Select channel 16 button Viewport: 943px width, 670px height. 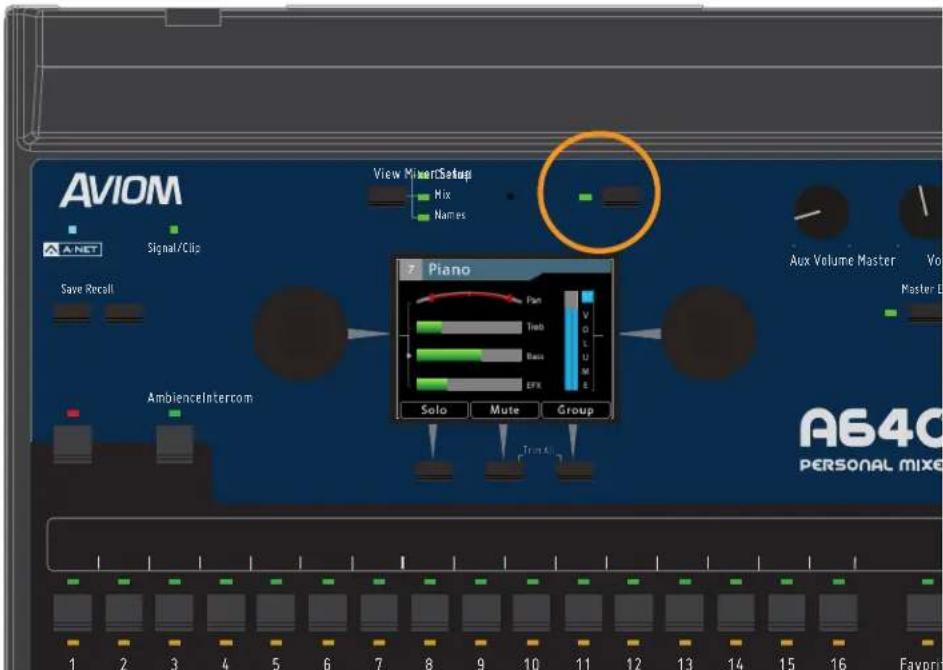tap(838, 613)
